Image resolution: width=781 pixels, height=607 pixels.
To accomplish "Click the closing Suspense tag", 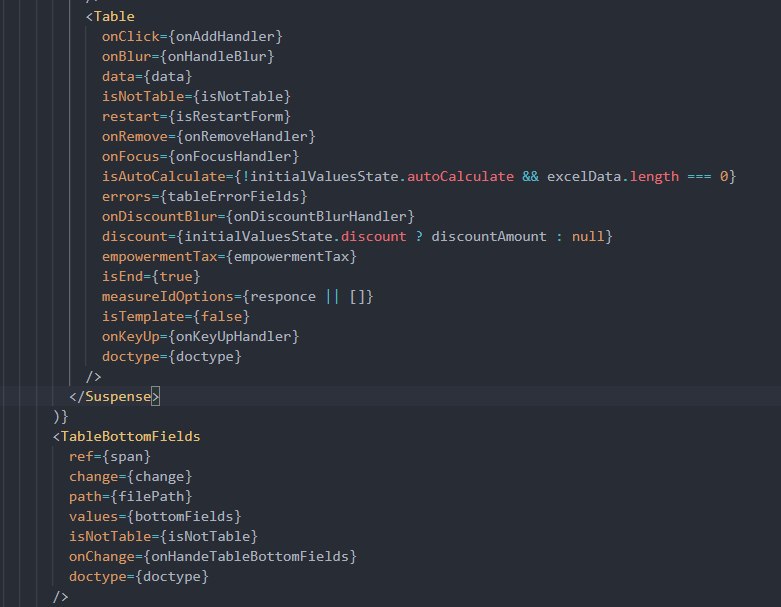I will pos(115,396).
